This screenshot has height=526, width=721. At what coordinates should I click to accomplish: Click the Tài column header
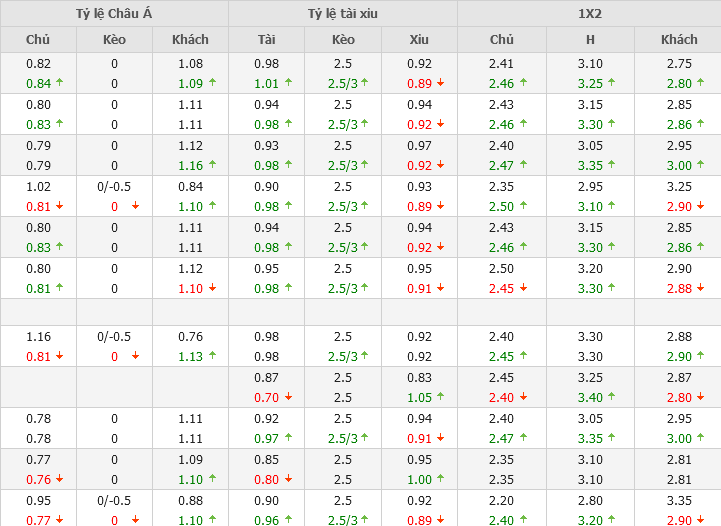267,40
